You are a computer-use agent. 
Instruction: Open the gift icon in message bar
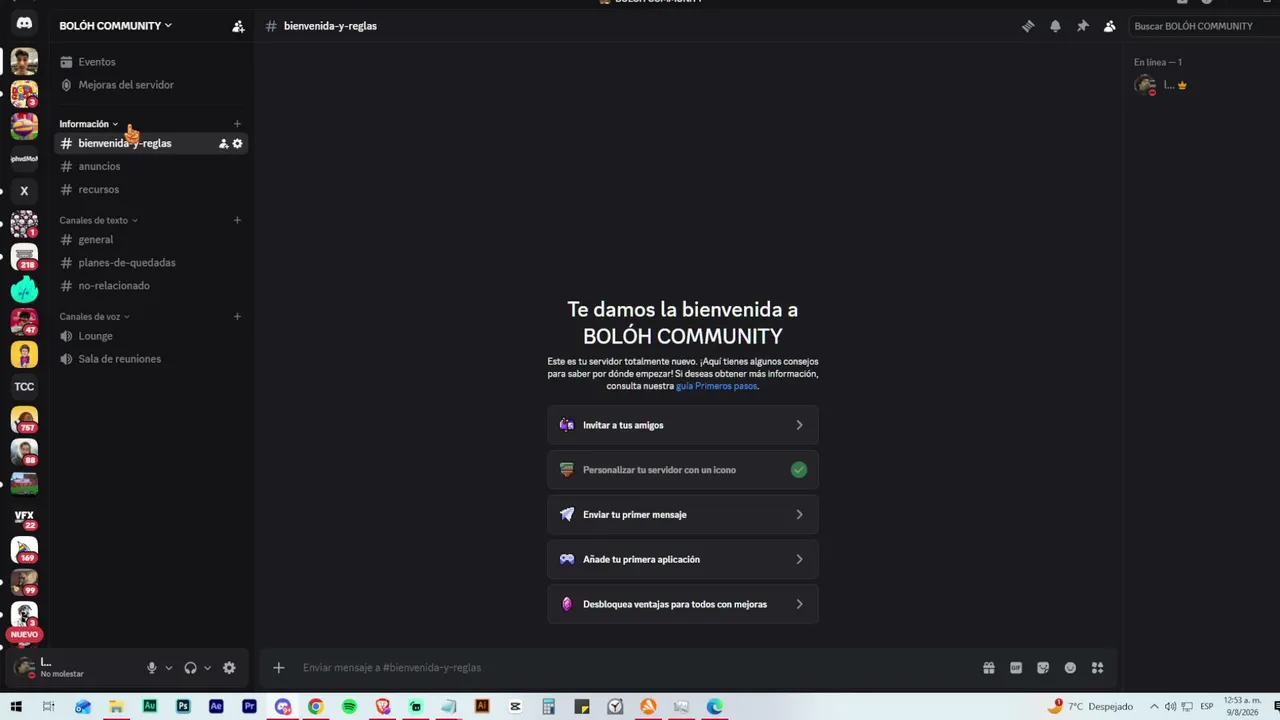pos(989,668)
